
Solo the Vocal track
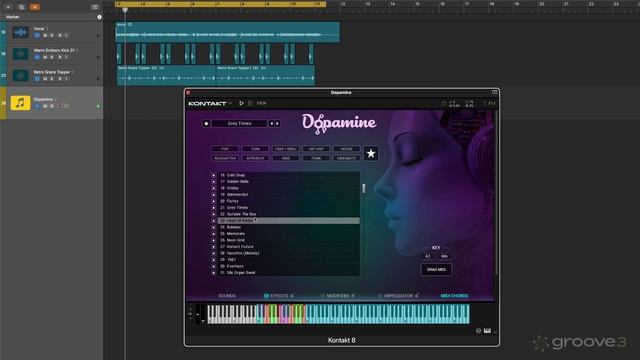(52, 36)
